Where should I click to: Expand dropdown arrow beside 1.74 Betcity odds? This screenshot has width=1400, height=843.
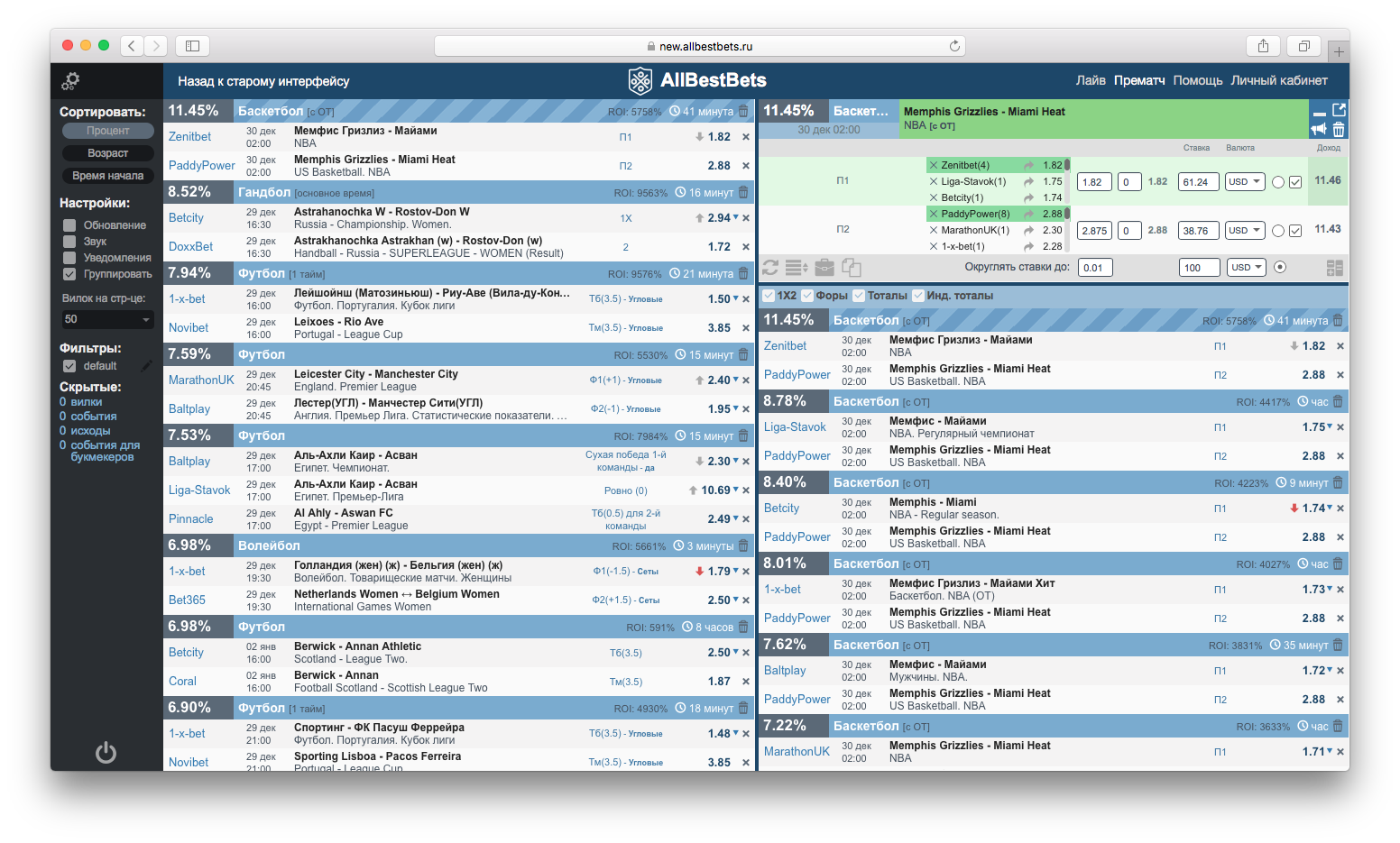1330,508
